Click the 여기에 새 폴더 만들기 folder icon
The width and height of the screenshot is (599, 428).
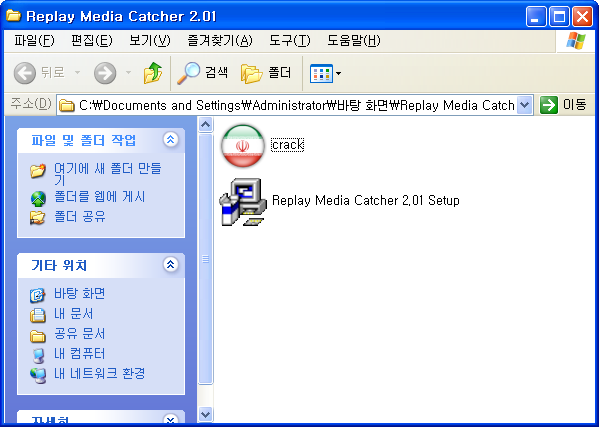pyautogui.click(x=38, y=171)
